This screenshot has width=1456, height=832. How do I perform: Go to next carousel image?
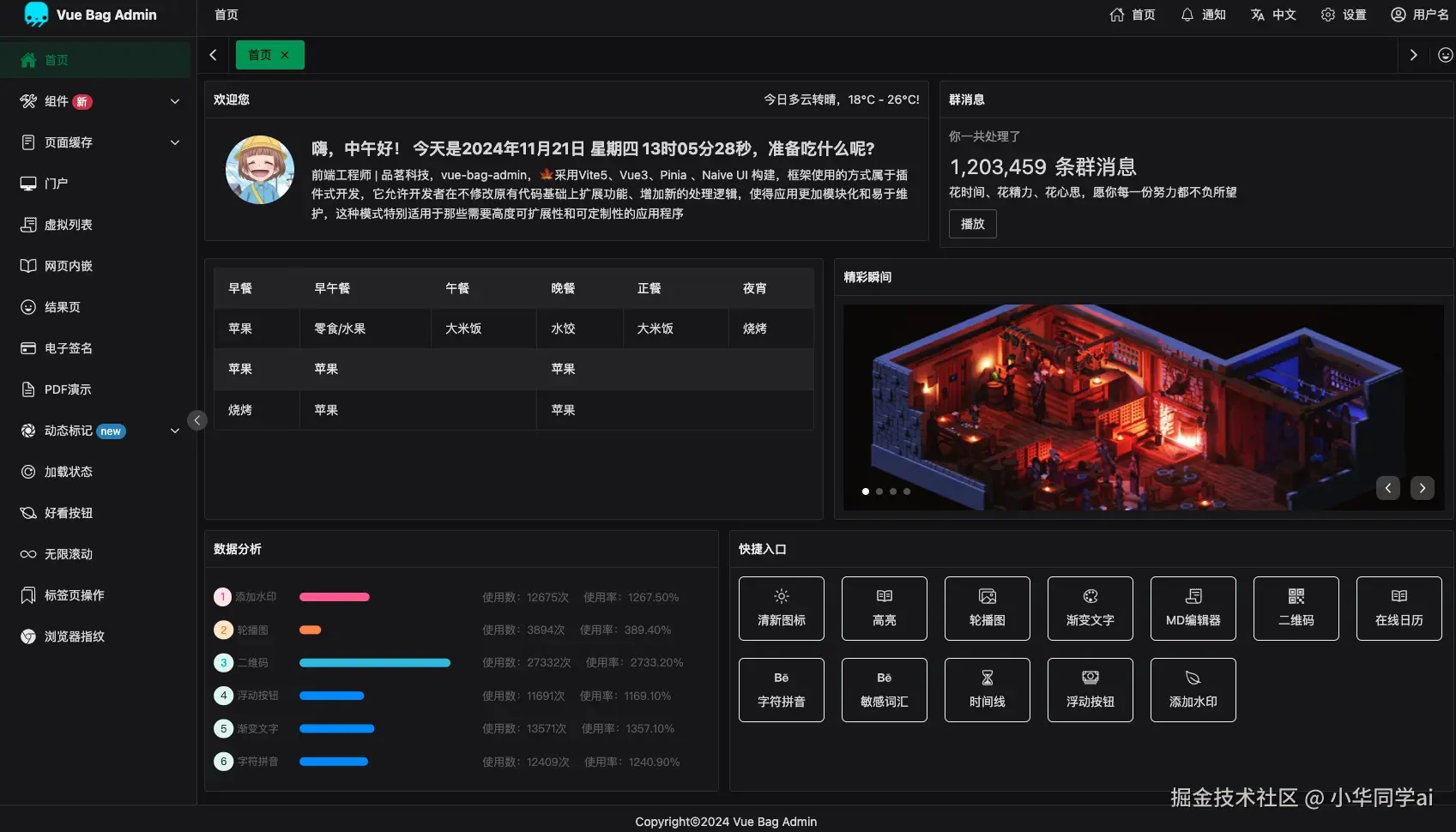pos(1423,488)
